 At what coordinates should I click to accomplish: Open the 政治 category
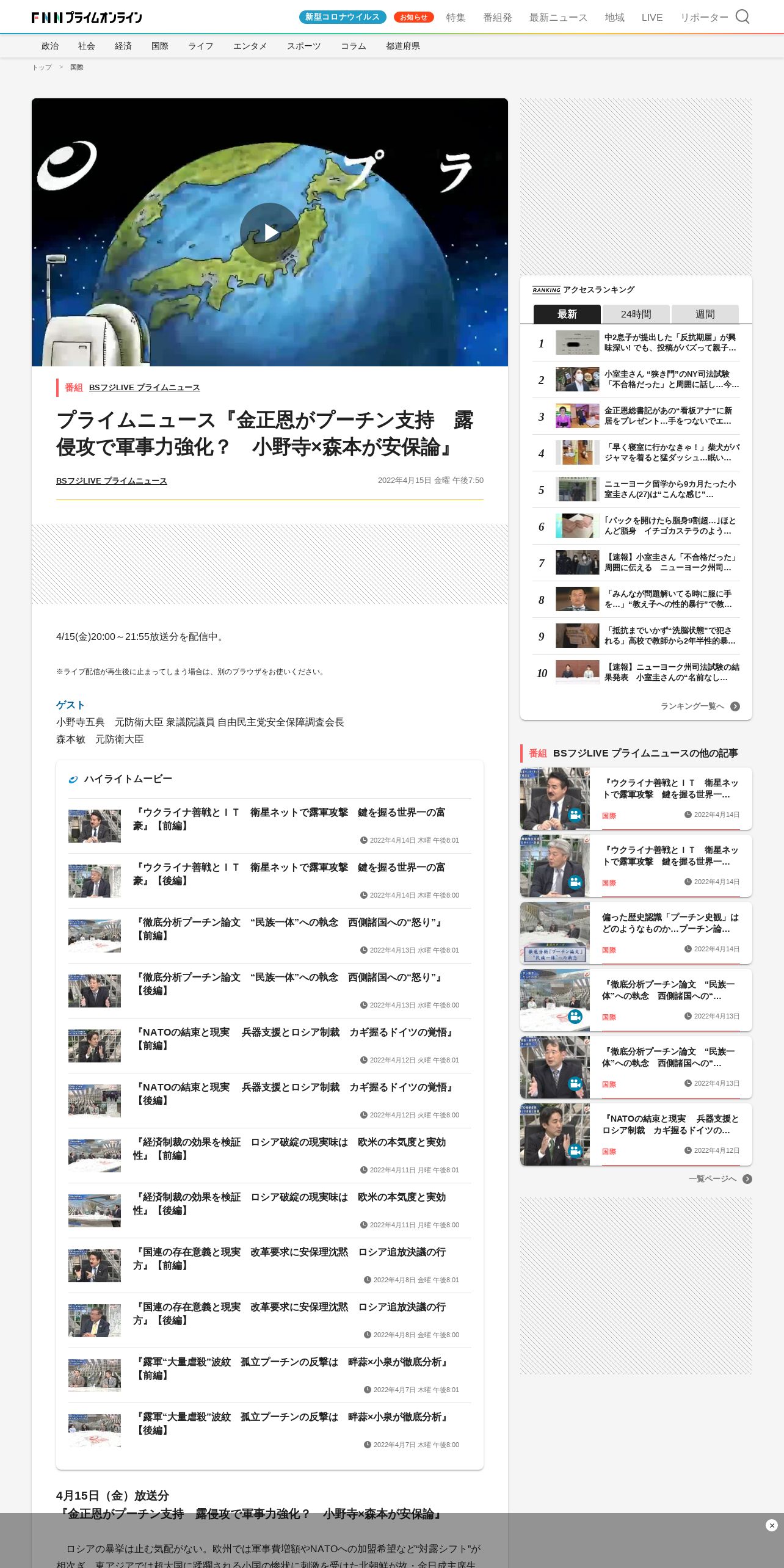(x=50, y=46)
